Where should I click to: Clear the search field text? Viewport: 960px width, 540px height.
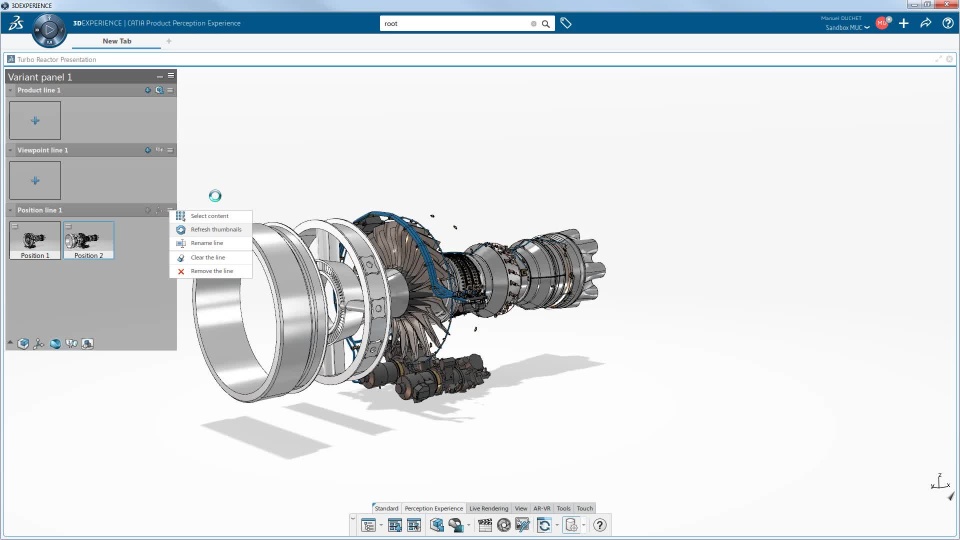coord(533,24)
